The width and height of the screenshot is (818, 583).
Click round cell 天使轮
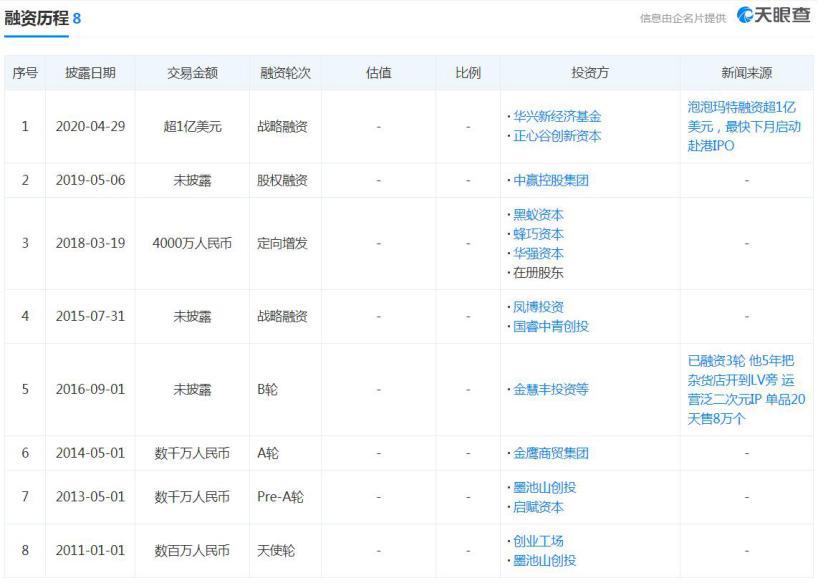276,551
